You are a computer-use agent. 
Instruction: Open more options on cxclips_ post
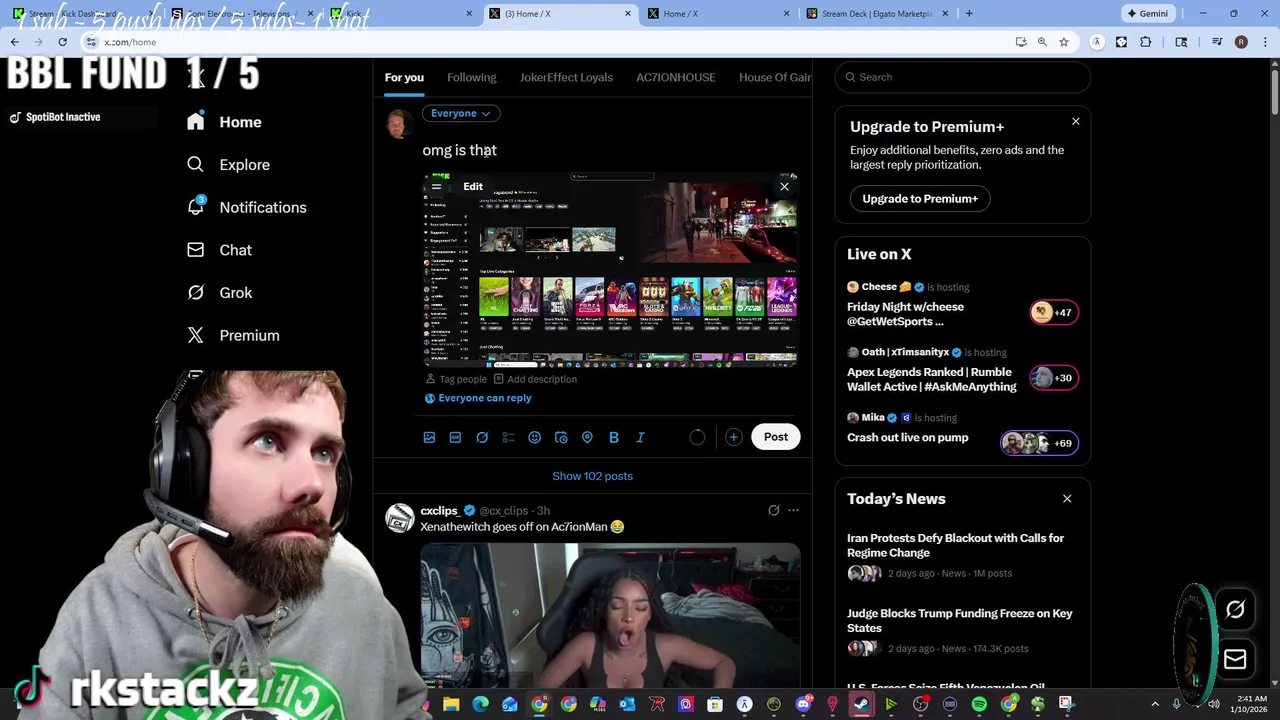tap(793, 510)
